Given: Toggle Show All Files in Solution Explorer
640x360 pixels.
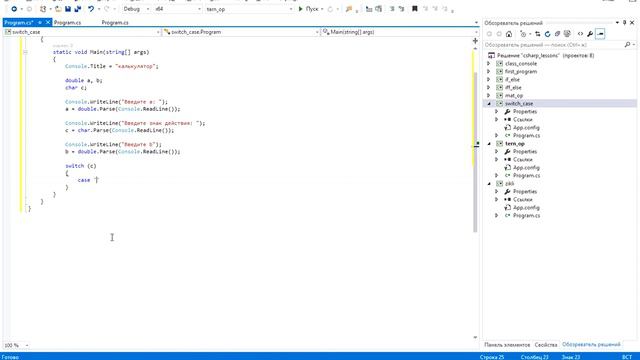Looking at the screenshot, I should pyautogui.click(x=567, y=34).
